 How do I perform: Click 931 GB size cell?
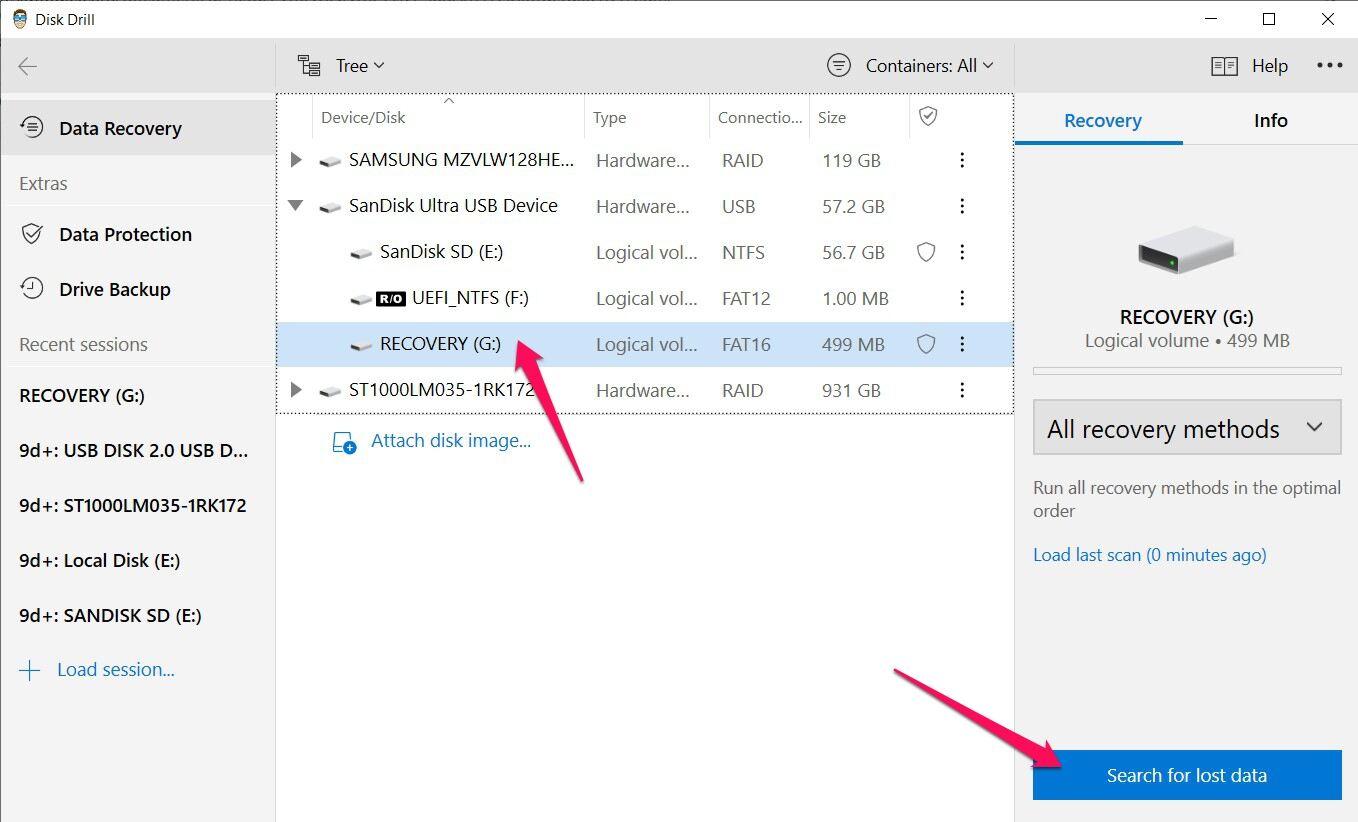851,390
